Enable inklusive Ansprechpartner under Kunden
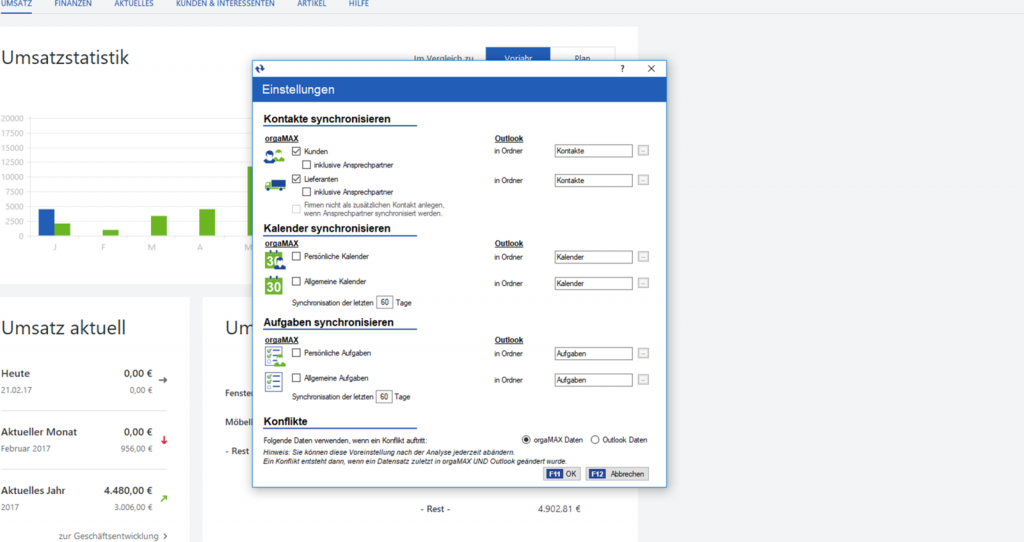 pyautogui.click(x=306, y=165)
